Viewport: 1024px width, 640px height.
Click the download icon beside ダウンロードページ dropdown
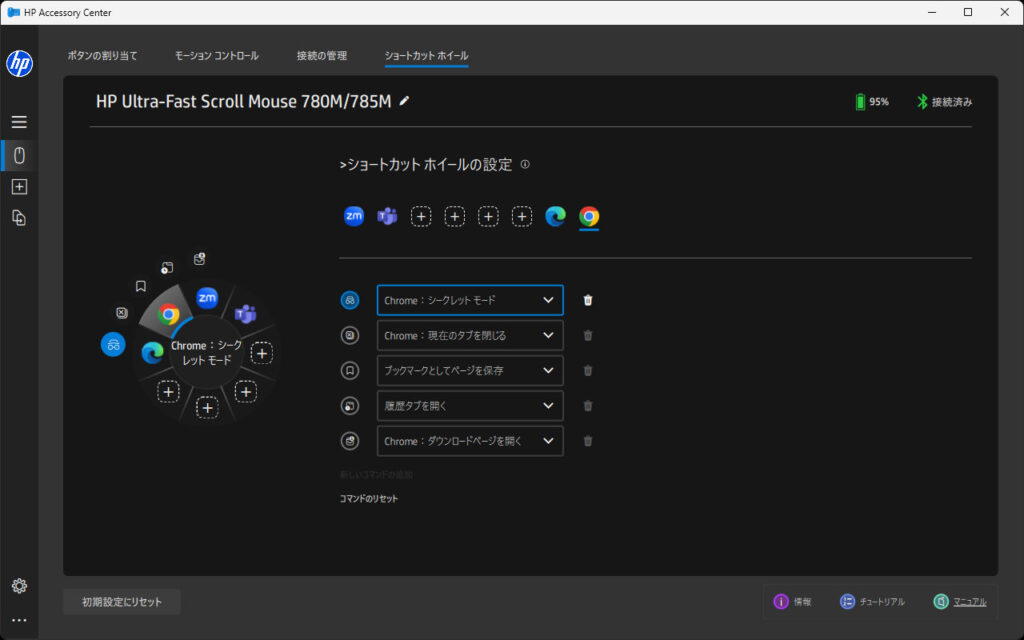pyautogui.click(x=350, y=441)
